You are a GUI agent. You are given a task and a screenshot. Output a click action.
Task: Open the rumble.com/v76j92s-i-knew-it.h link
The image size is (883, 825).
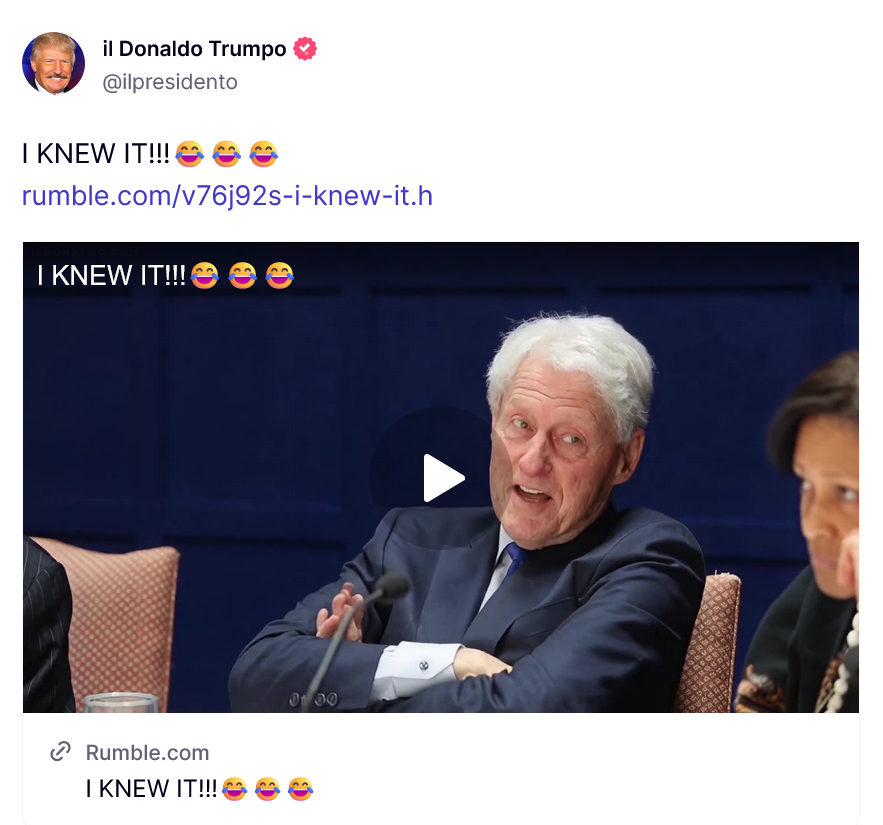point(227,195)
